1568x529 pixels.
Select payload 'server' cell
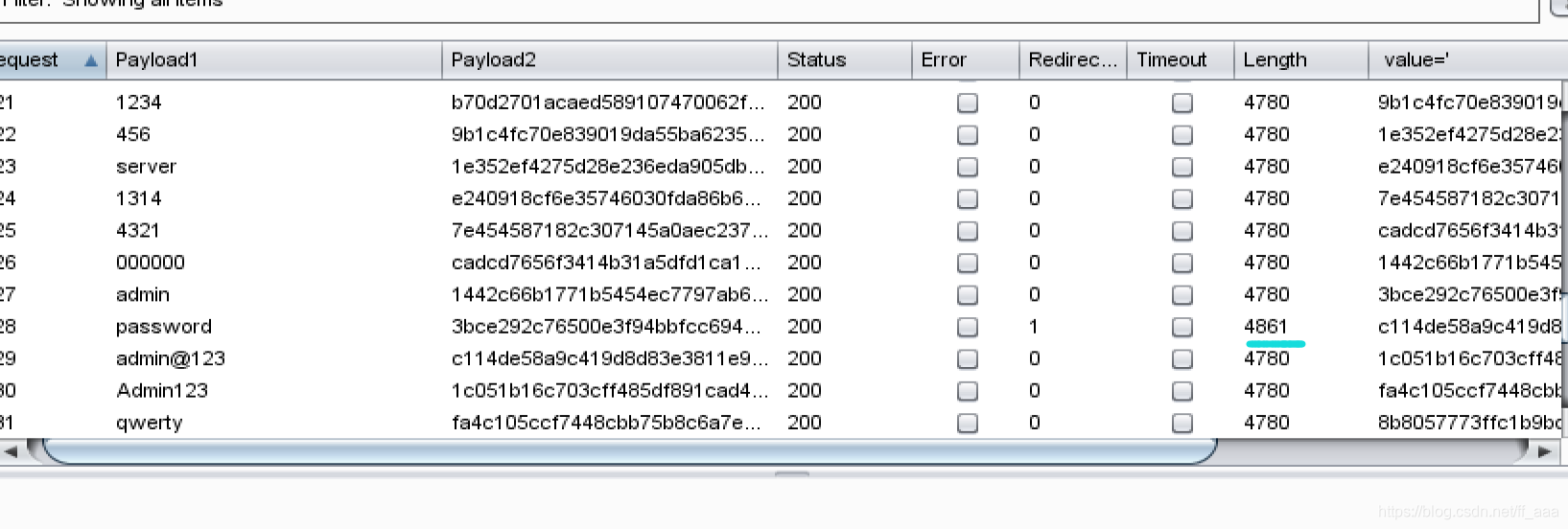[x=146, y=167]
